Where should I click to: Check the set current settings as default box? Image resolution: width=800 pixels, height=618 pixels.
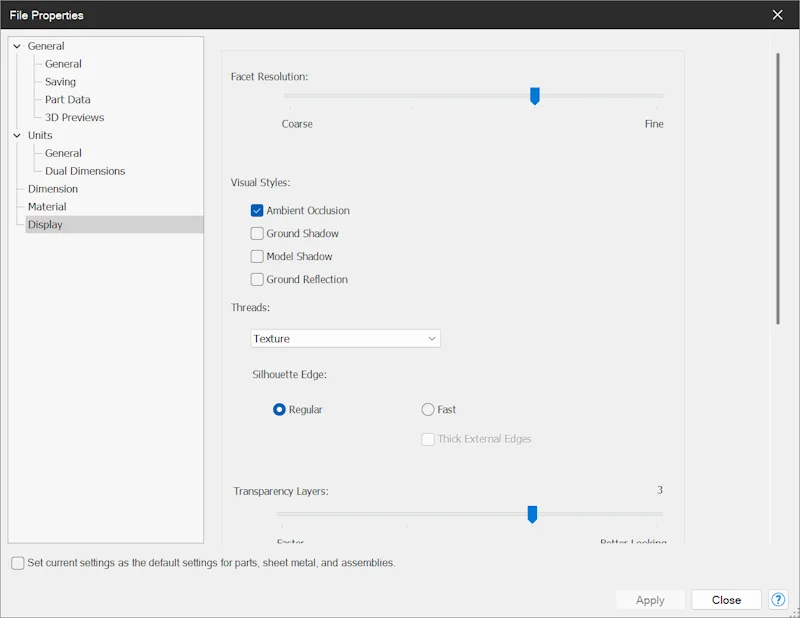(x=18, y=563)
